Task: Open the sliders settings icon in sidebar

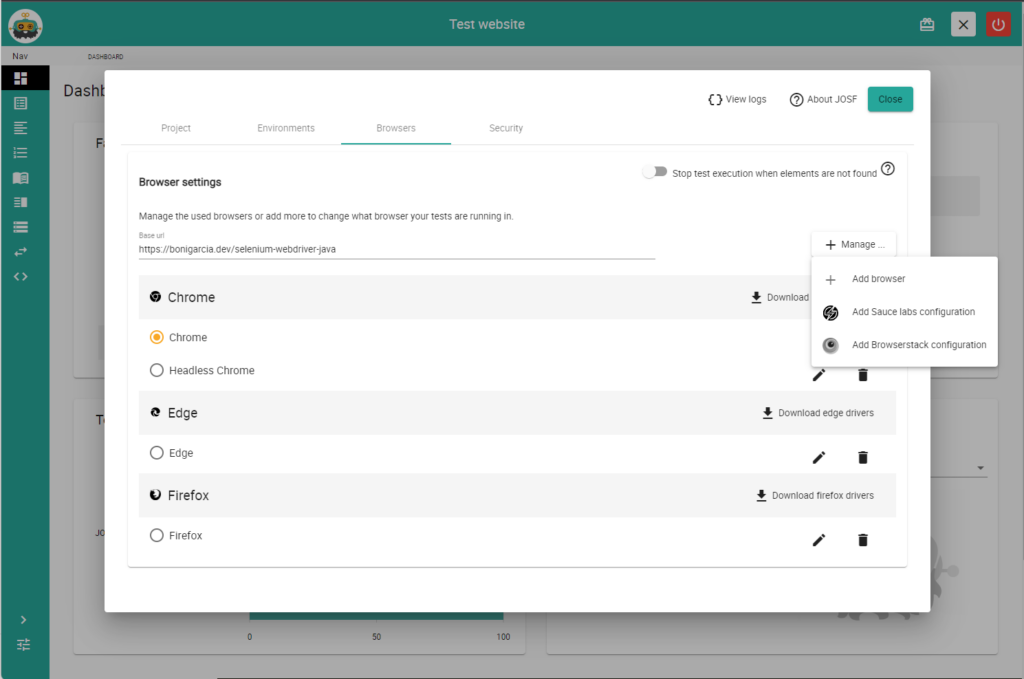Action: (x=23, y=645)
